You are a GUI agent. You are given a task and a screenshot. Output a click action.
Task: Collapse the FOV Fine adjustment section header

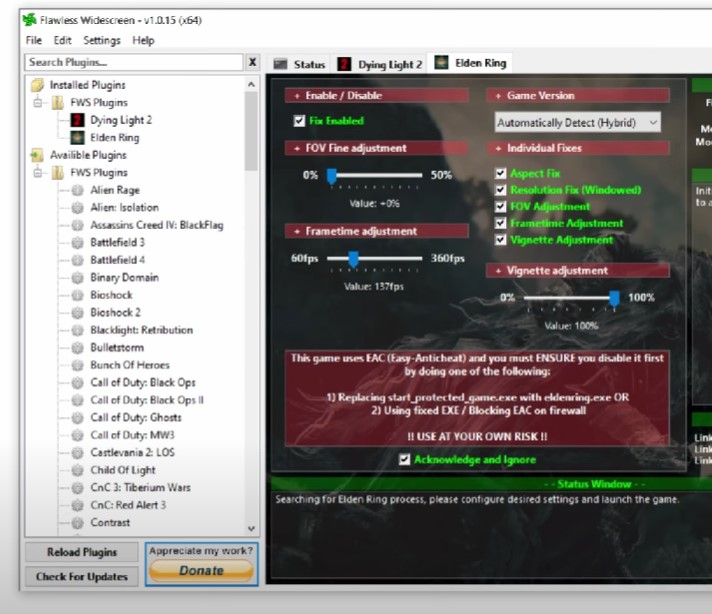coord(376,148)
